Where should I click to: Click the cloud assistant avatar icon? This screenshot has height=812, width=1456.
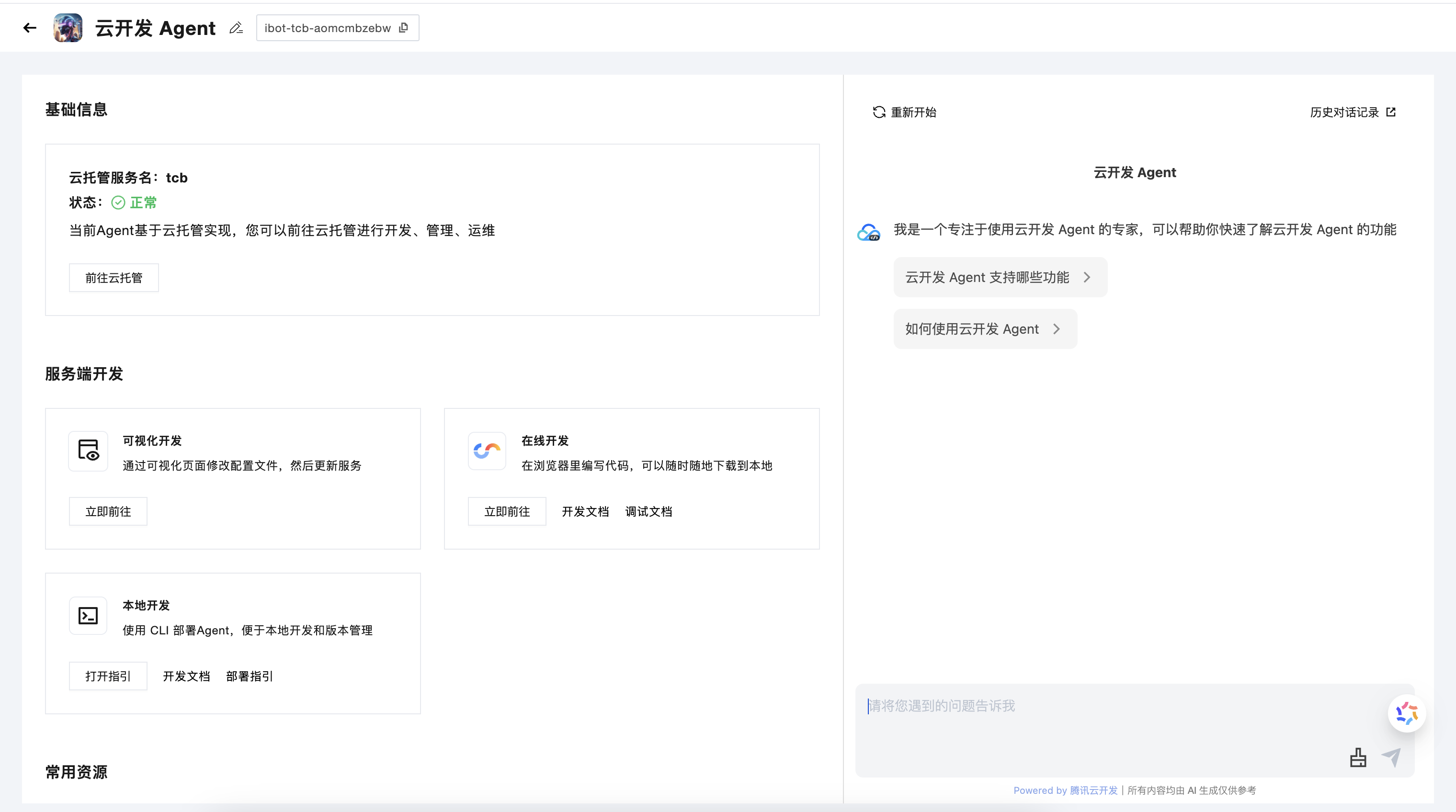869,232
